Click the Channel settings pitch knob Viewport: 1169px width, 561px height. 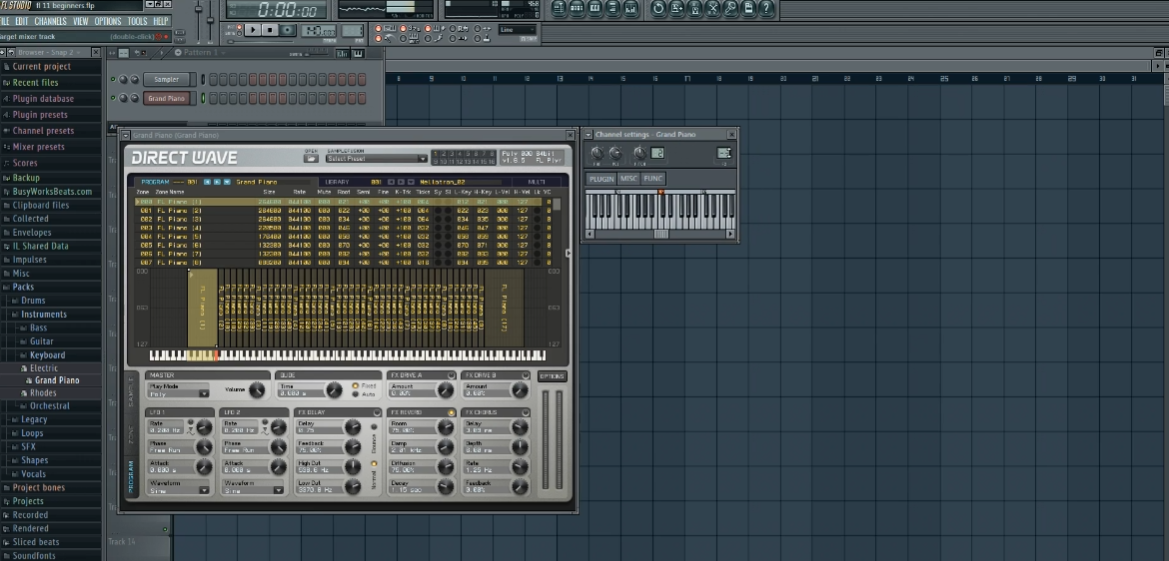(x=640, y=154)
